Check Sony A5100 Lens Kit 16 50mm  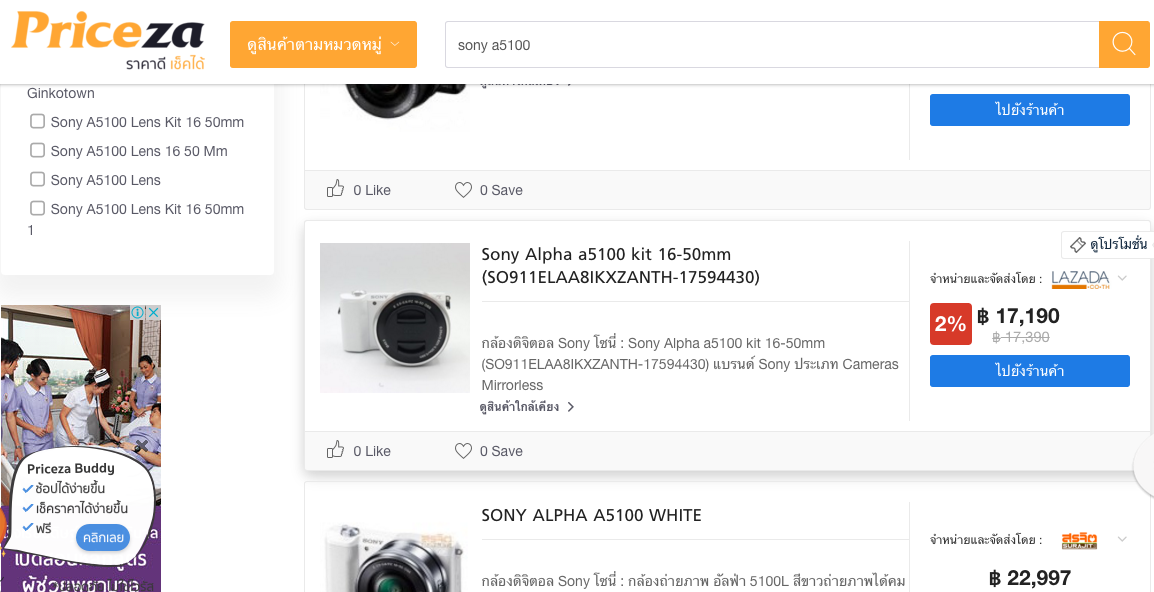[x=38, y=121]
